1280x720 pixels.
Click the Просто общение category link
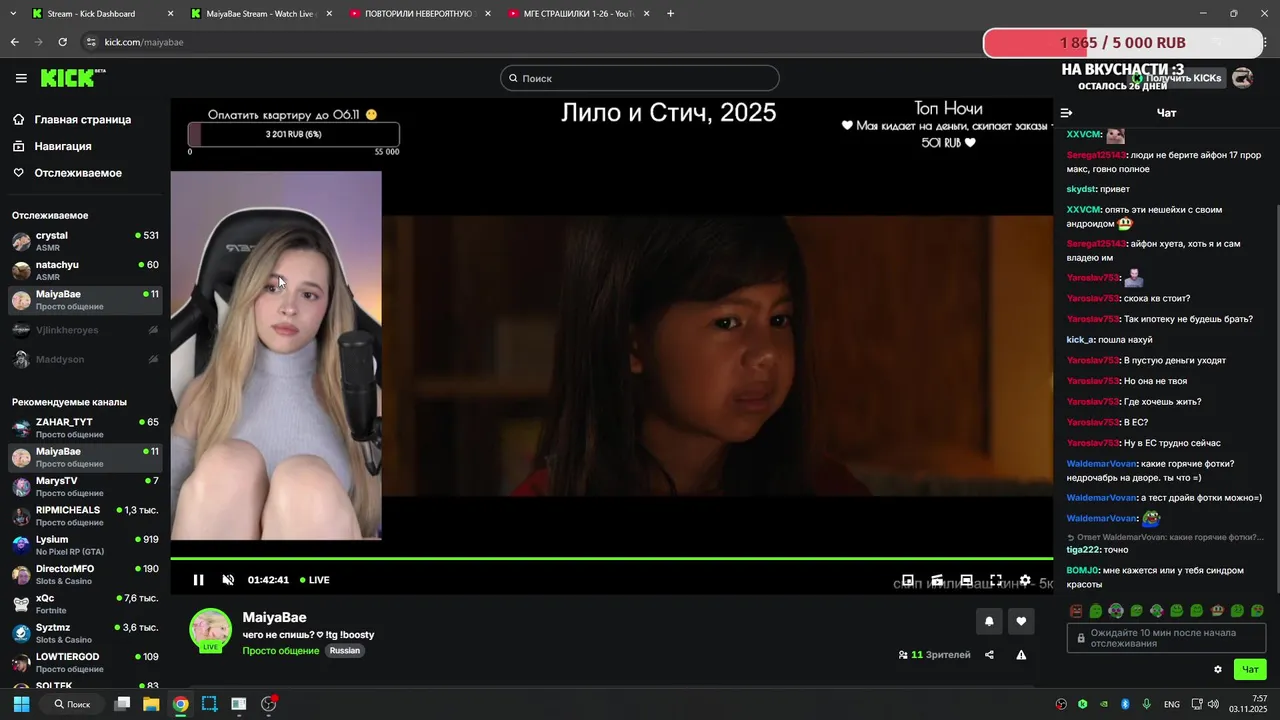coord(281,651)
